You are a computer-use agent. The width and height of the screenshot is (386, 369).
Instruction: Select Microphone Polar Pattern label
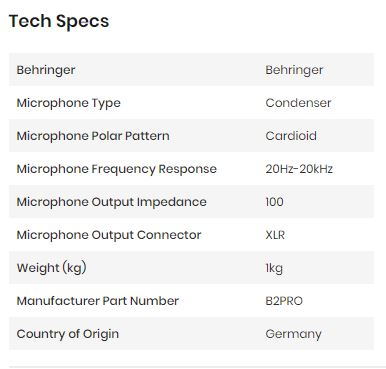93,136
